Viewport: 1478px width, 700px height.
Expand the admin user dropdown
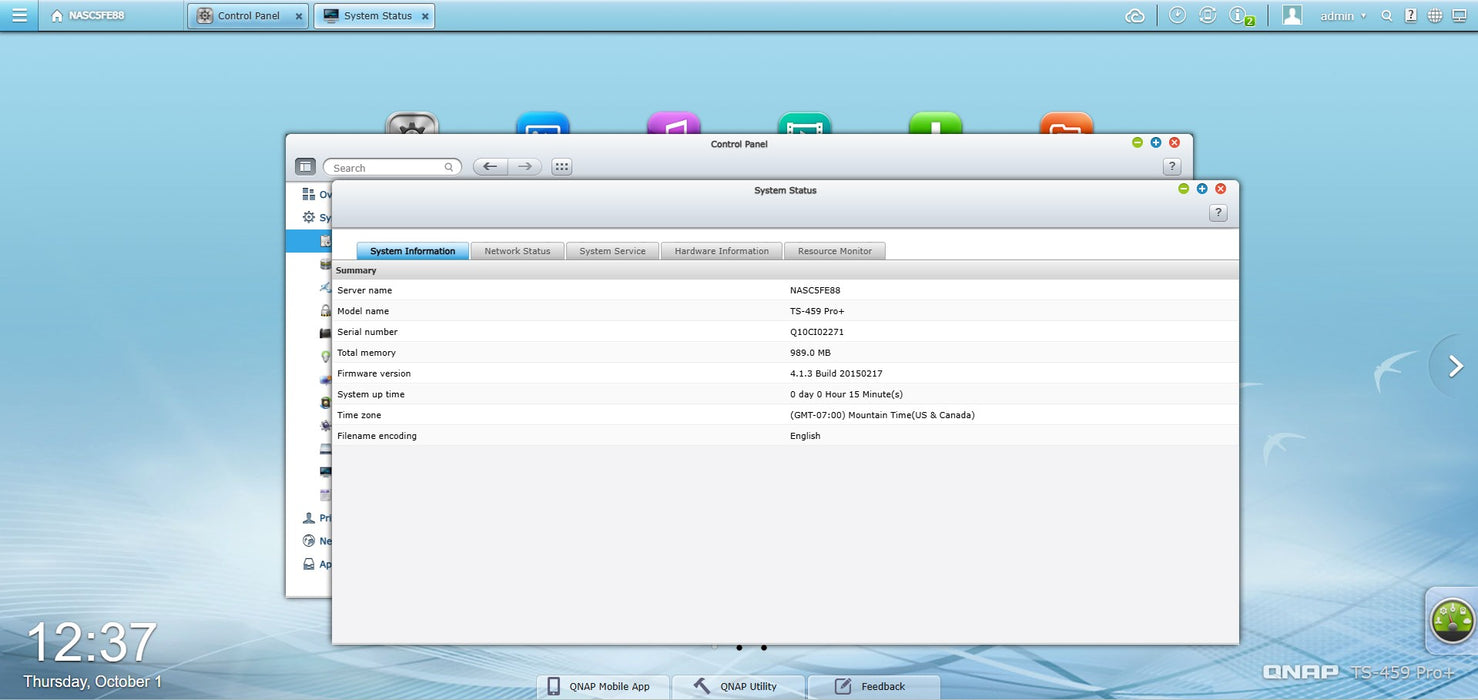tap(1343, 16)
